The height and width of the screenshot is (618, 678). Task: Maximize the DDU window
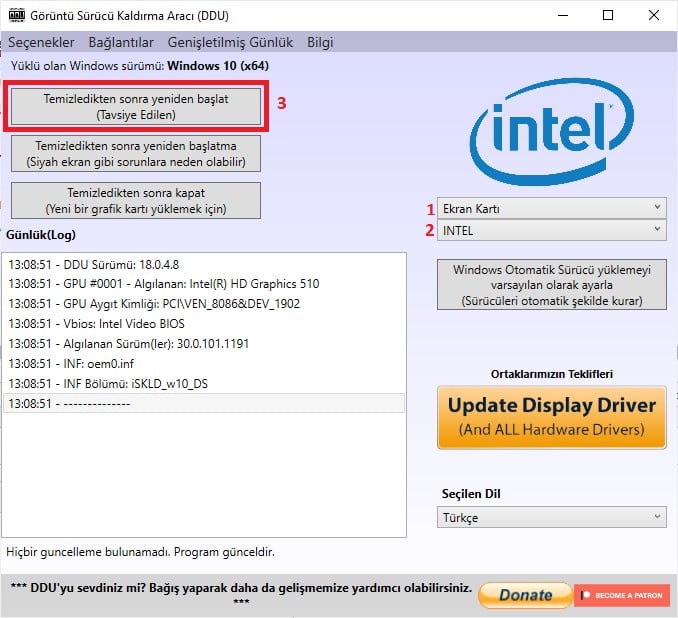pos(608,16)
